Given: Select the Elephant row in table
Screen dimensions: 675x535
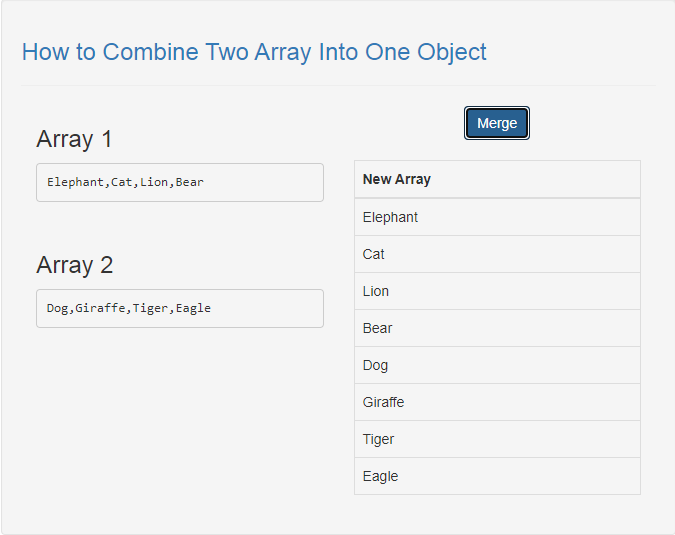Looking at the screenshot, I should tap(497, 217).
